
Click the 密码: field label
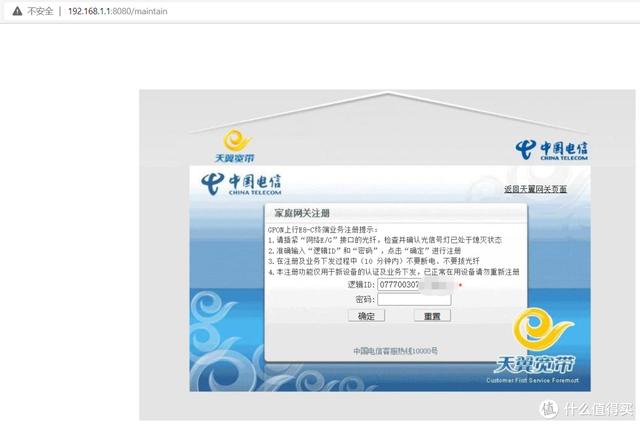click(x=365, y=300)
